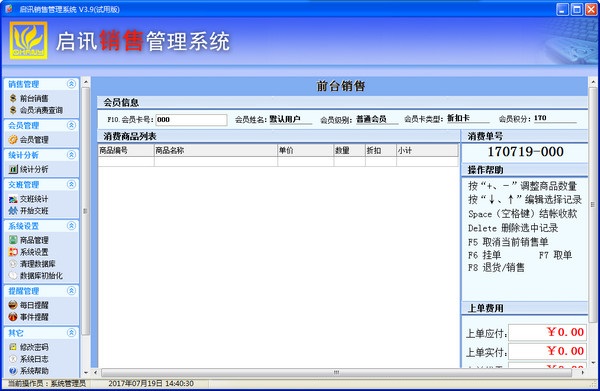Click the 上单应付 amount field
Screen dimensions: 600x391
click(548, 332)
